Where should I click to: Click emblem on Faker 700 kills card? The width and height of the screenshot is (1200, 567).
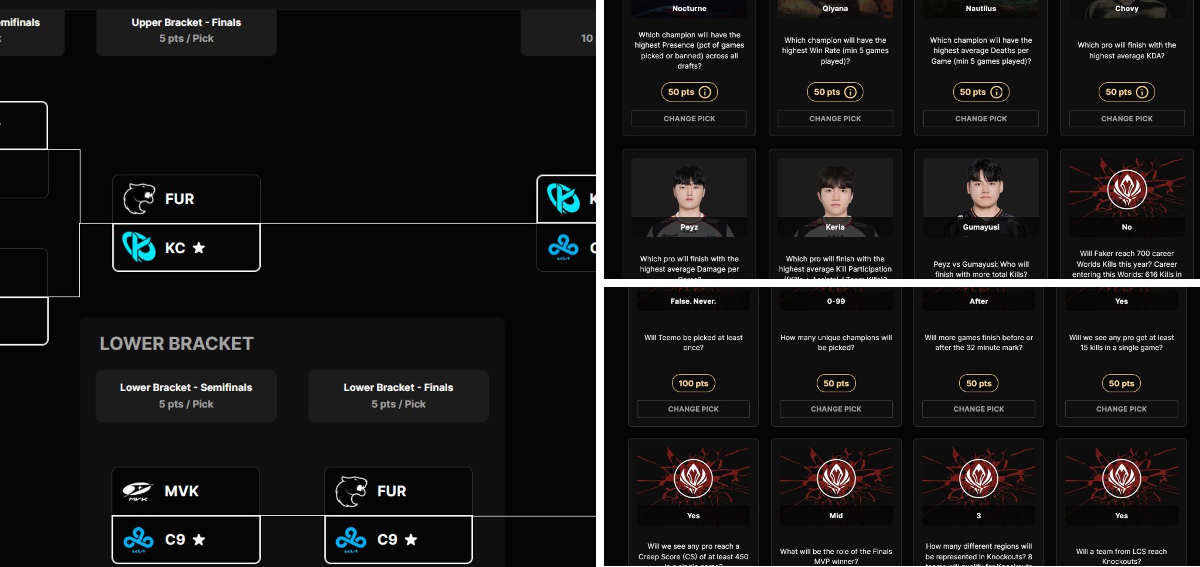pos(1127,188)
